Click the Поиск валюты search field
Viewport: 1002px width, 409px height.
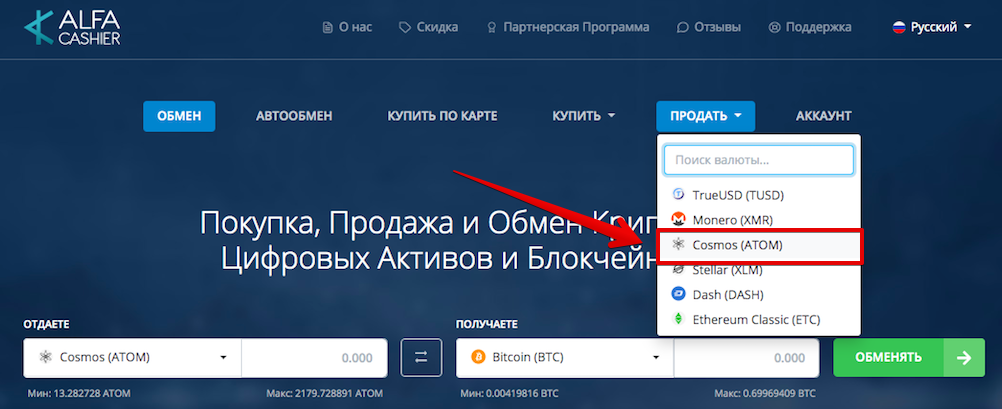click(x=759, y=160)
